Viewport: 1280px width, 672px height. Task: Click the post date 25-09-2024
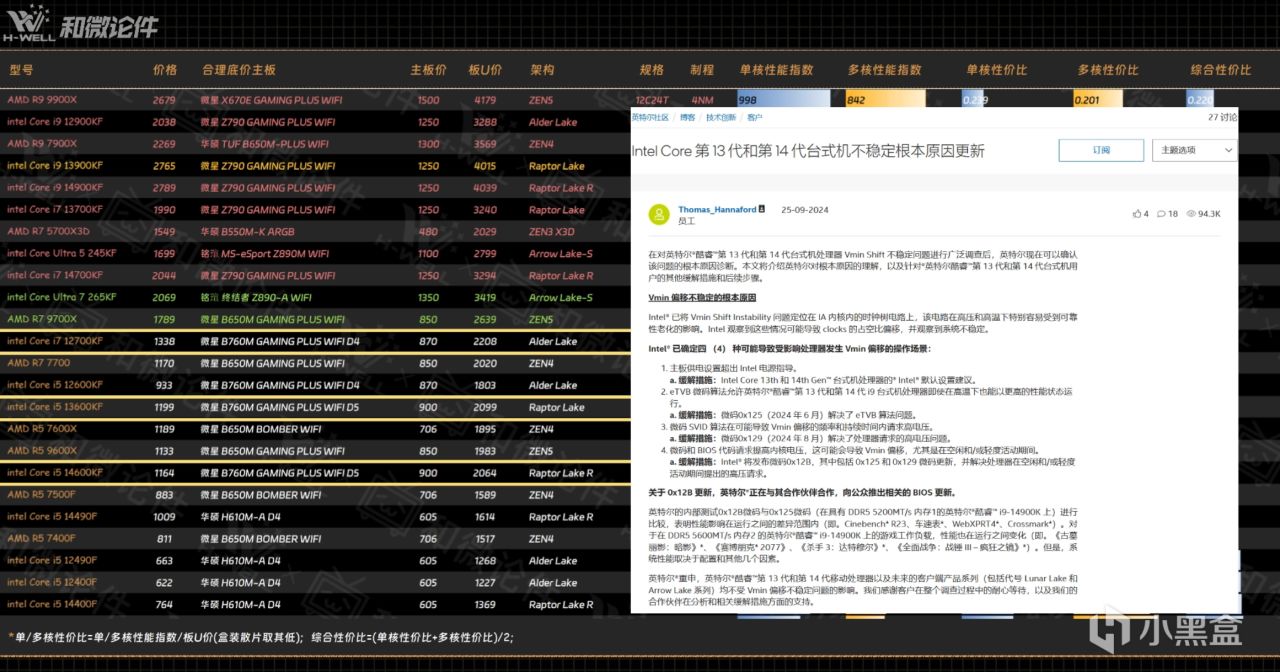pyautogui.click(x=804, y=210)
